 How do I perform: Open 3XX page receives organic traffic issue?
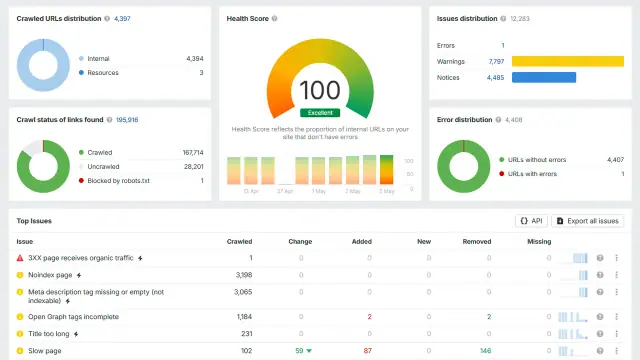coord(80,258)
